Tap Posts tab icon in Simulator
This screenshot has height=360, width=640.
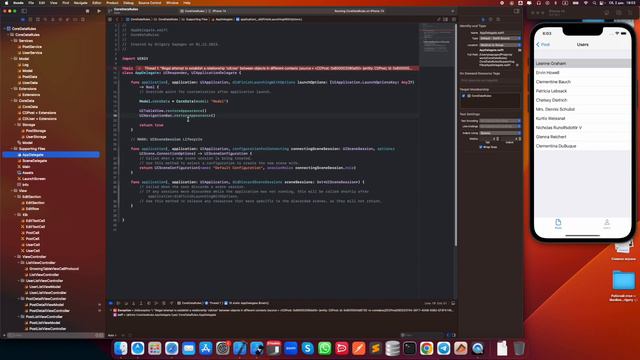[x=558, y=223]
